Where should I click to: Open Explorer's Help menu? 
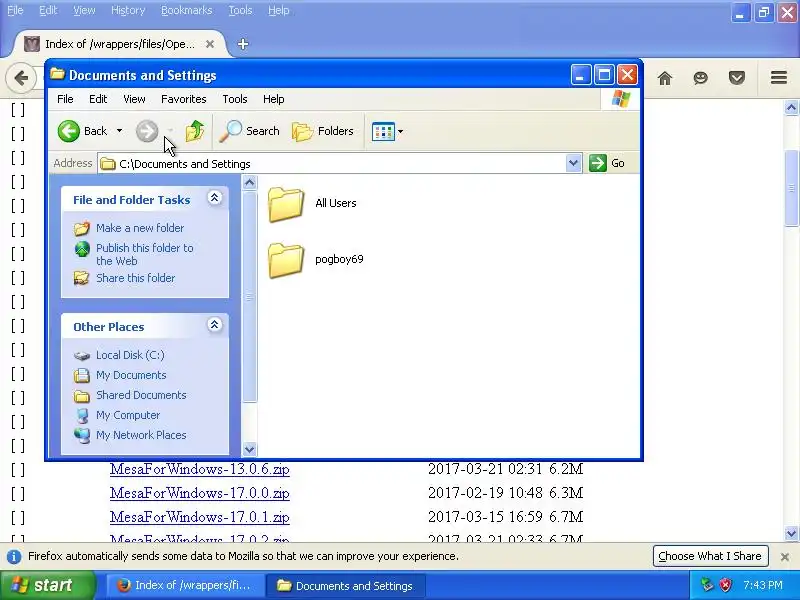273,99
